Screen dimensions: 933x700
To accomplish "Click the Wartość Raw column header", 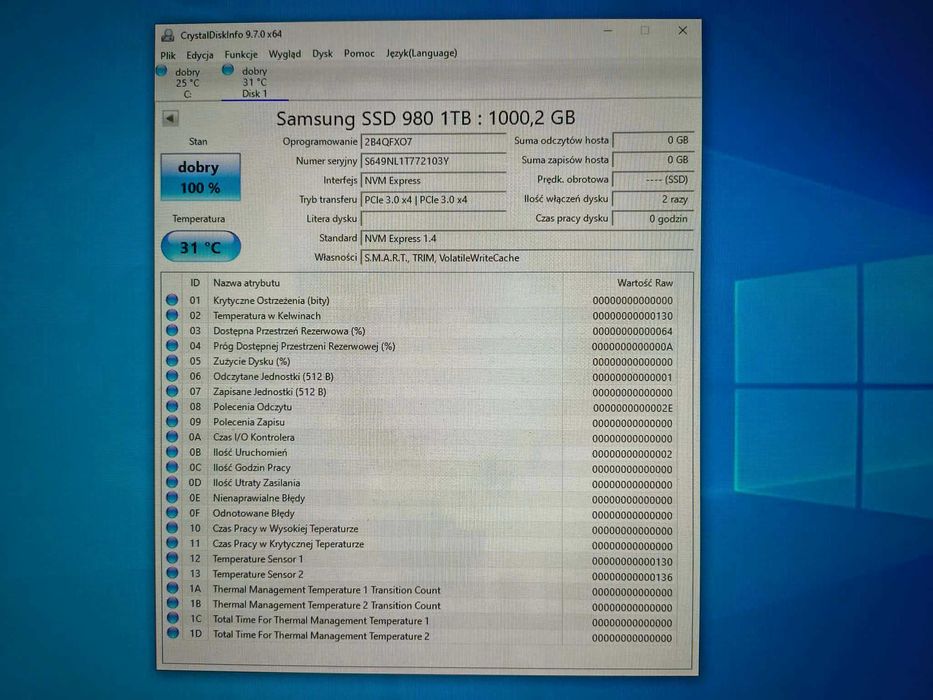I will [645, 283].
